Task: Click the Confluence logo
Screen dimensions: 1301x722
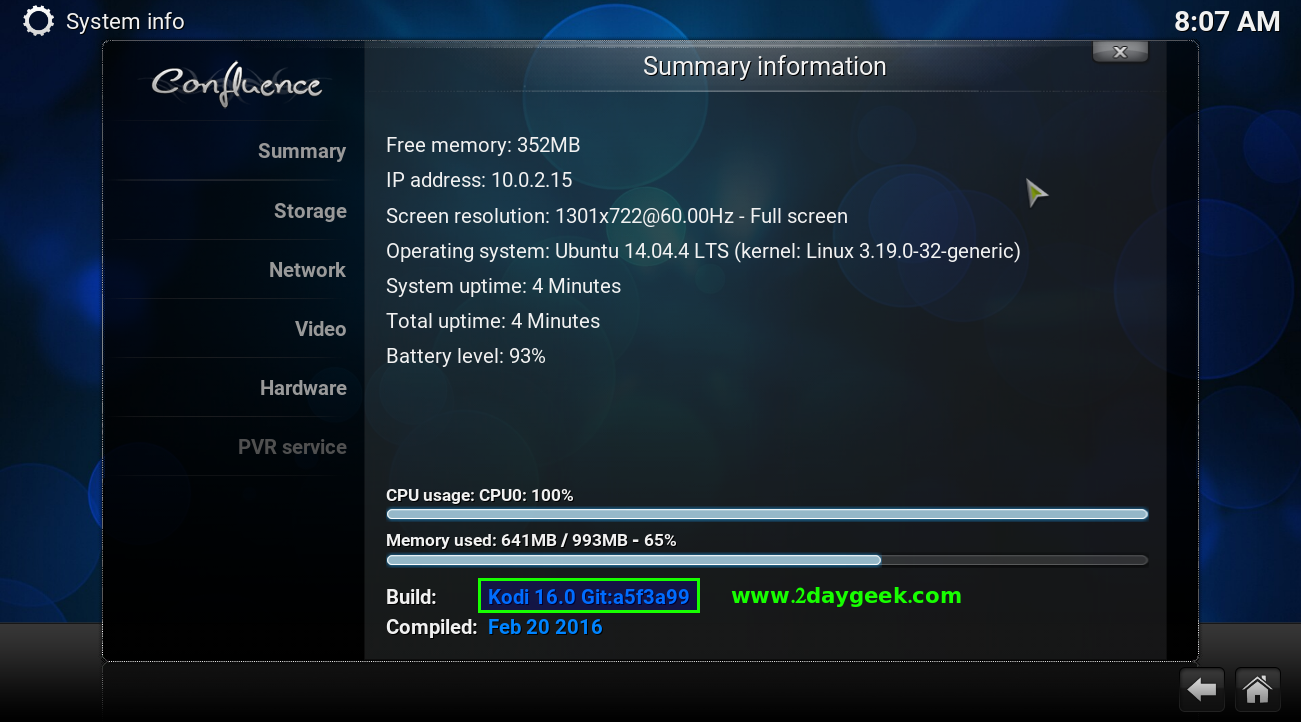Action: (236, 83)
